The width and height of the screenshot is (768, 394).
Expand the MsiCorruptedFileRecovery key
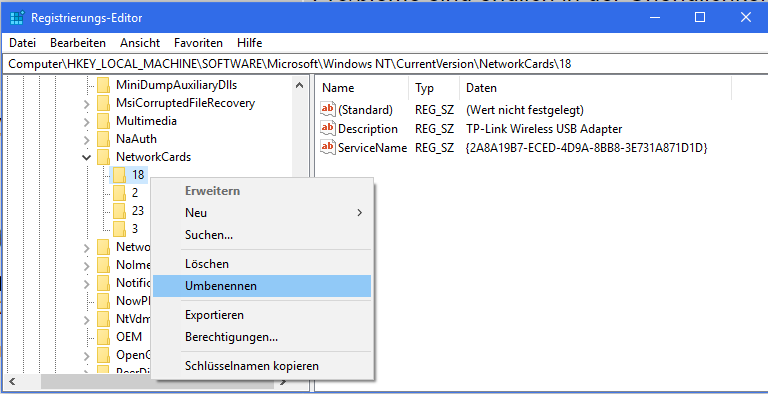[x=87, y=103]
